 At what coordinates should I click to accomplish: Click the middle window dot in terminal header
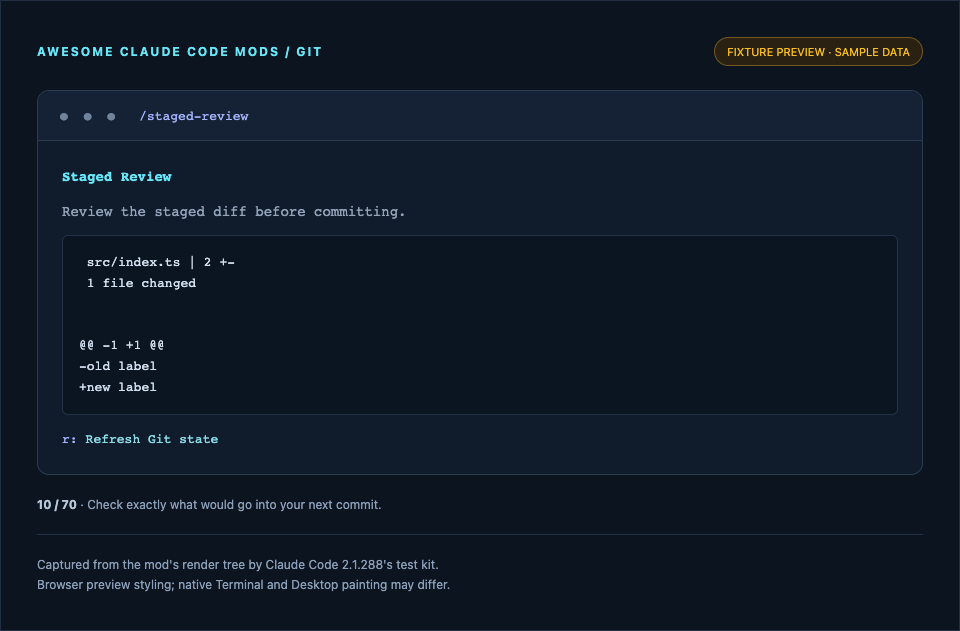point(88,117)
